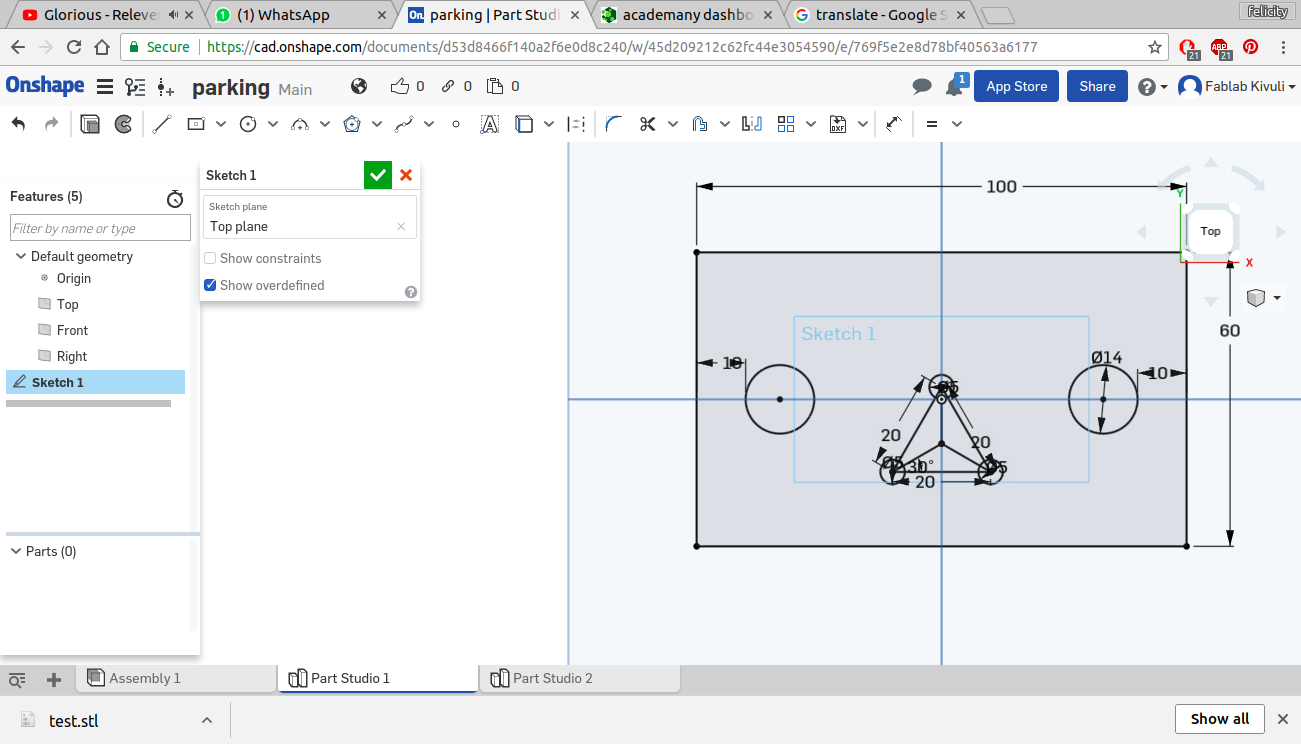Click the globe public document icon

pyautogui.click(x=359, y=86)
